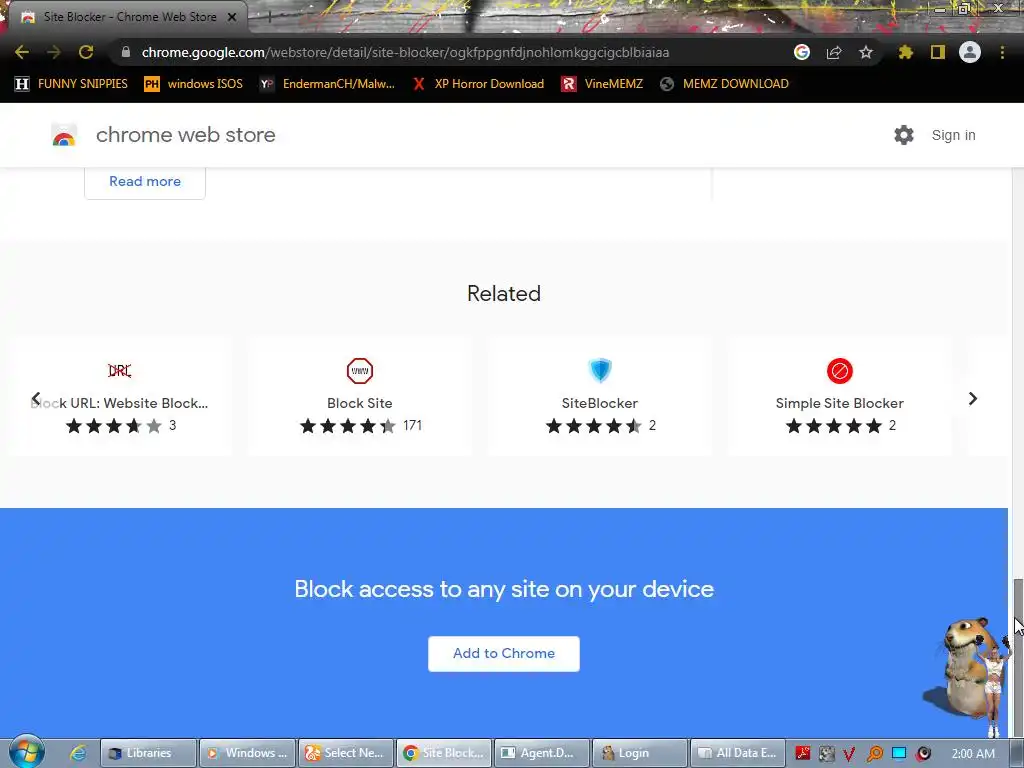Image resolution: width=1024 pixels, height=768 pixels.
Task: Click the Chrome Web Store rainbow logo
Action: [x=64, y=135]
